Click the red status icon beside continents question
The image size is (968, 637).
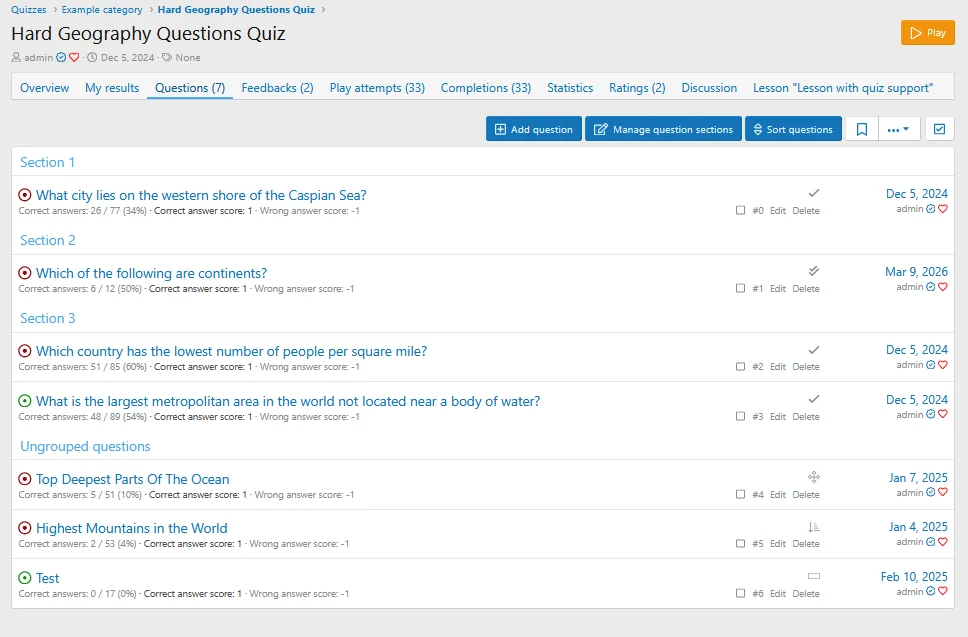coord(25,273)
